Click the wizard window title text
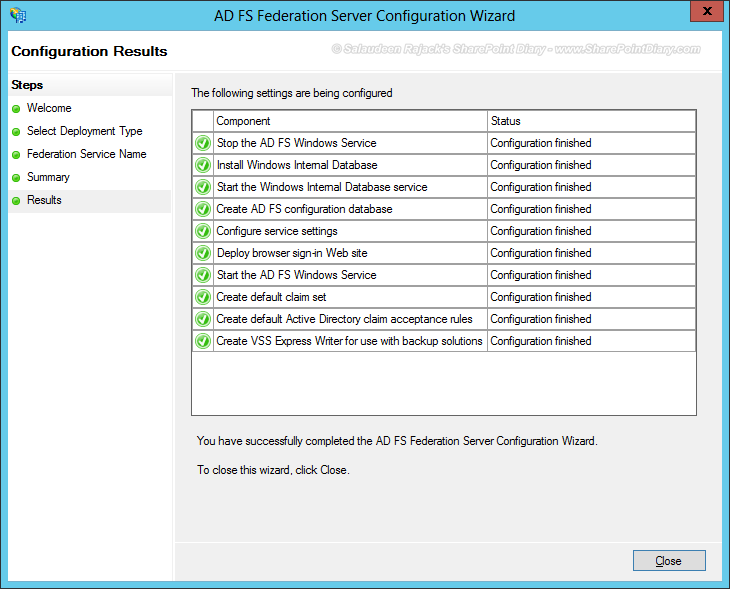This screenshot has width=730, height=589. tap(365, 16)
